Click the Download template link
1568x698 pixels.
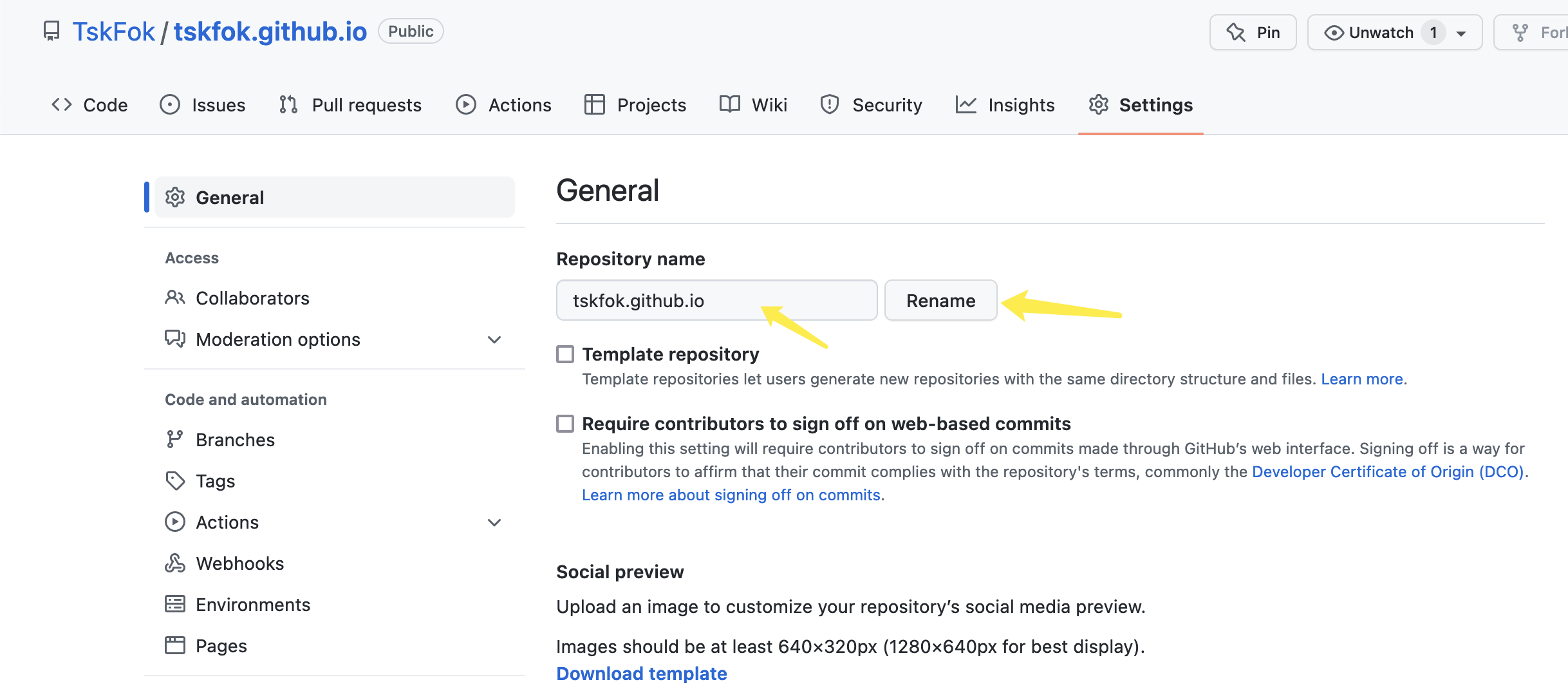642,674
